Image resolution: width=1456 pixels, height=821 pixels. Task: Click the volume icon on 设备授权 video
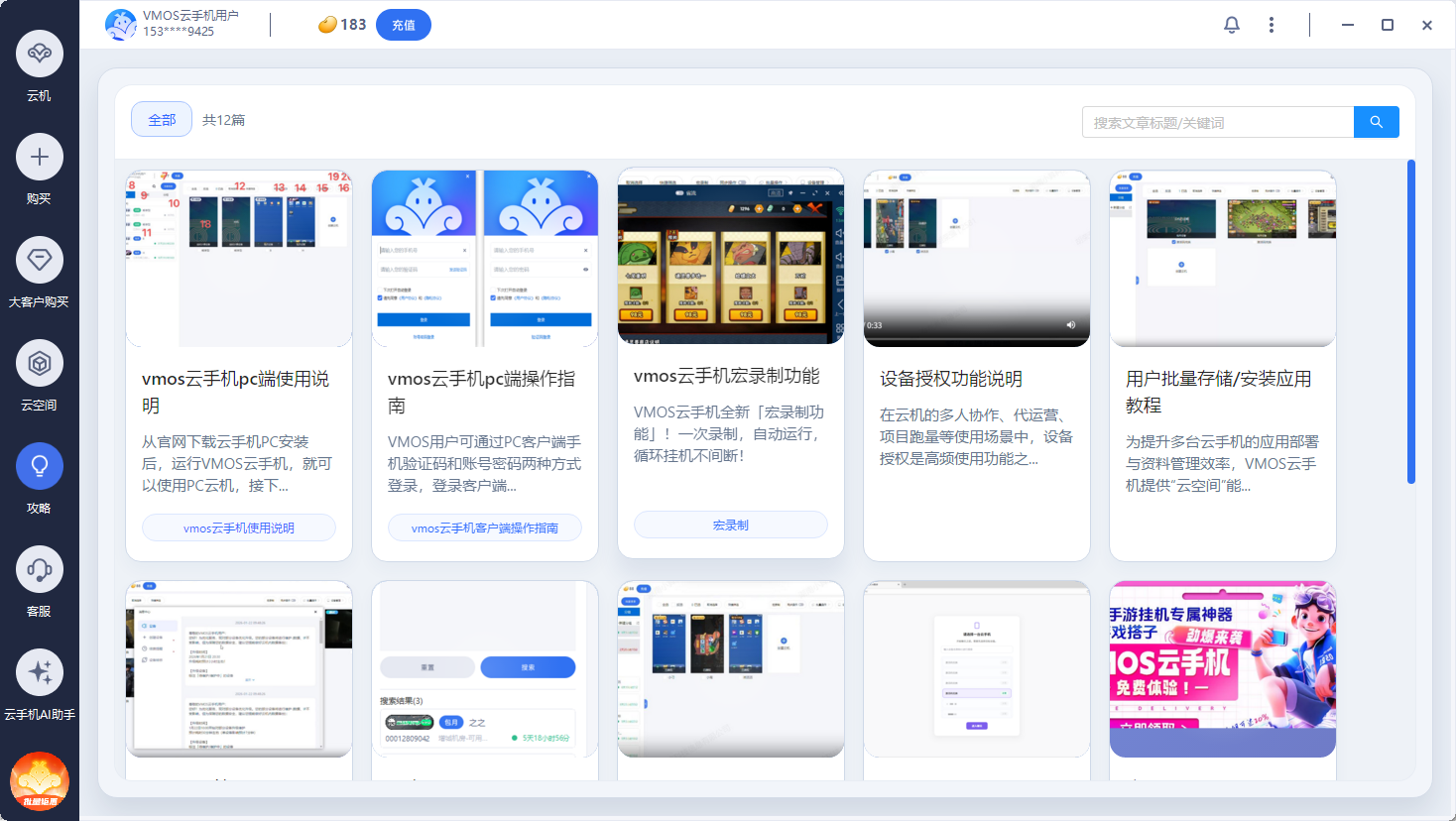click(1071, 325)
